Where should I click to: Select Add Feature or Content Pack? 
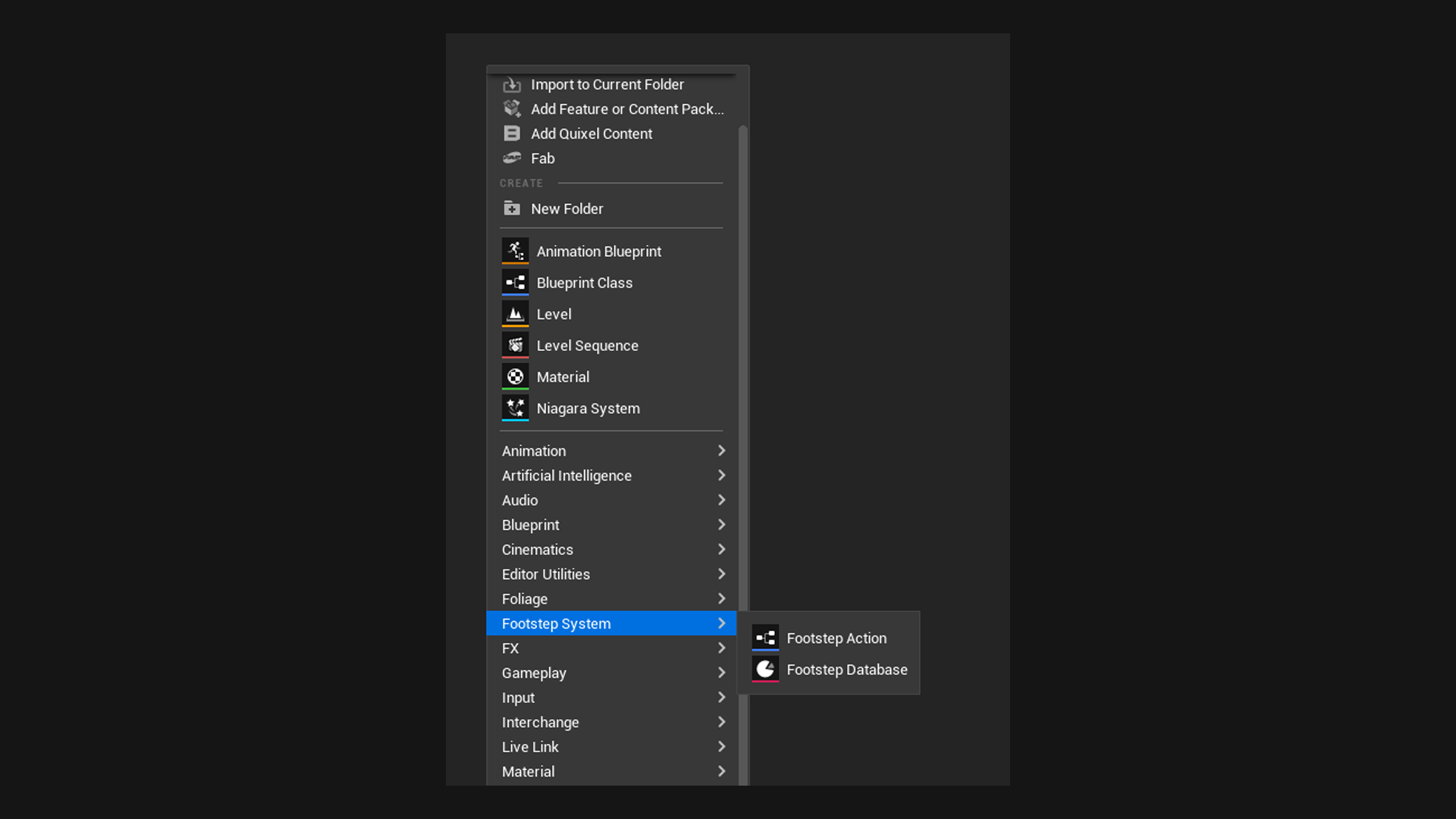point(611,109)
